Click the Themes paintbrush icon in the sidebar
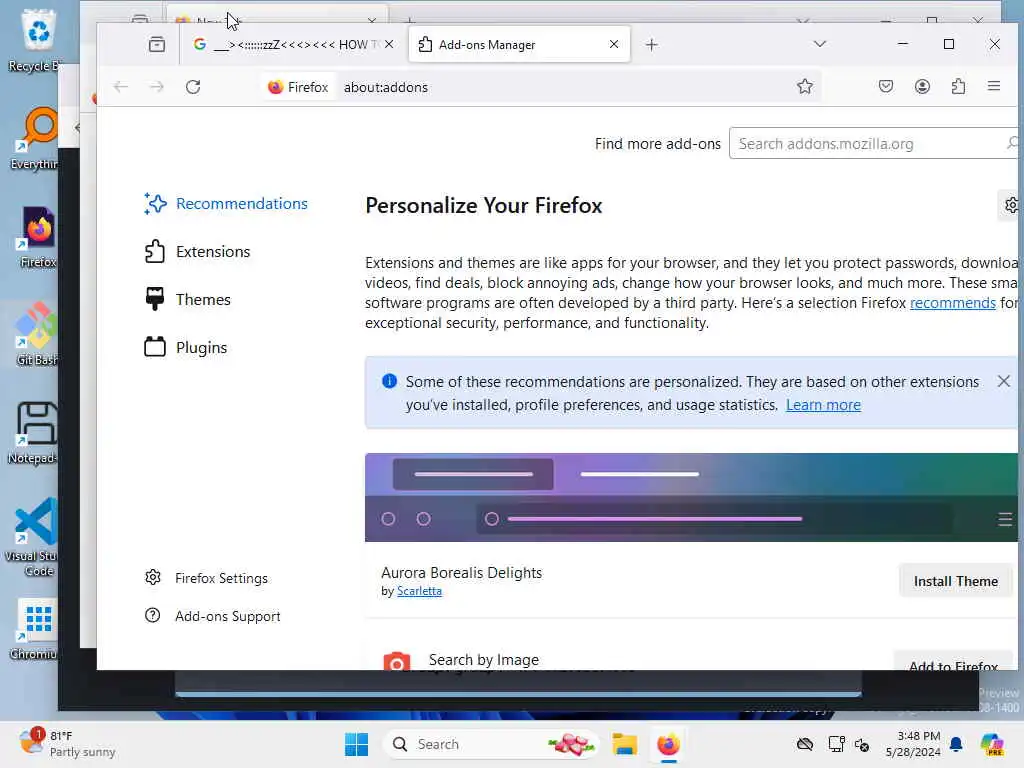The height and width of the screenshot is (768, 1024). point(155,299)
